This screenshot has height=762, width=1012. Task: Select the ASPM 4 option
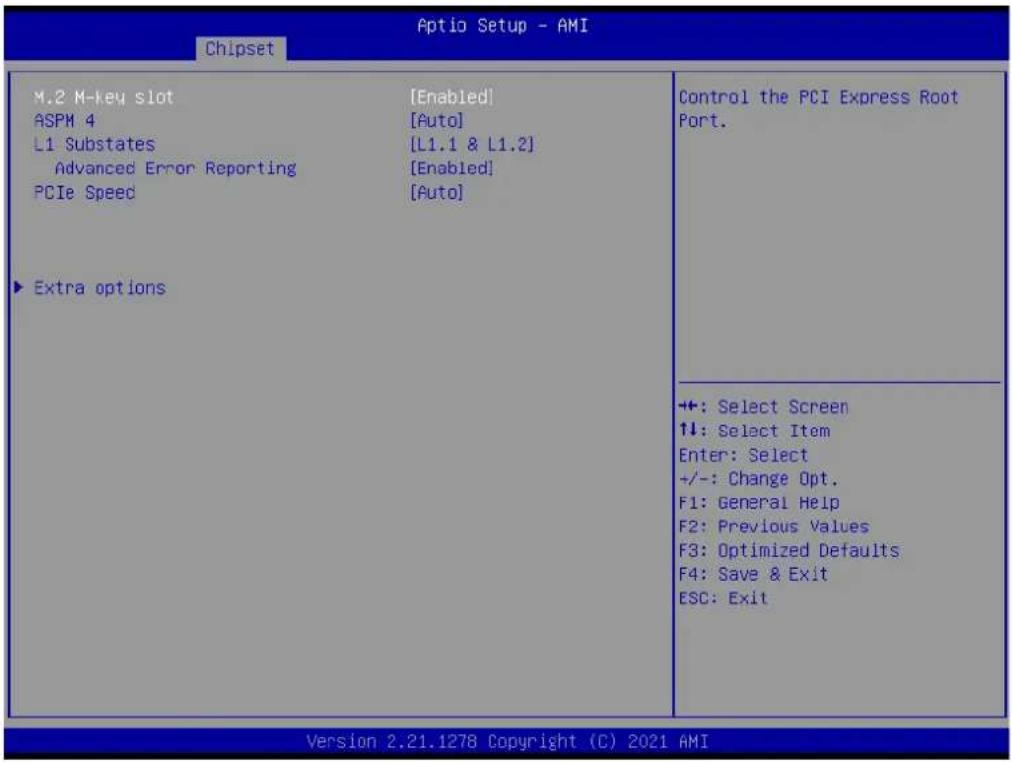(65, 121)
